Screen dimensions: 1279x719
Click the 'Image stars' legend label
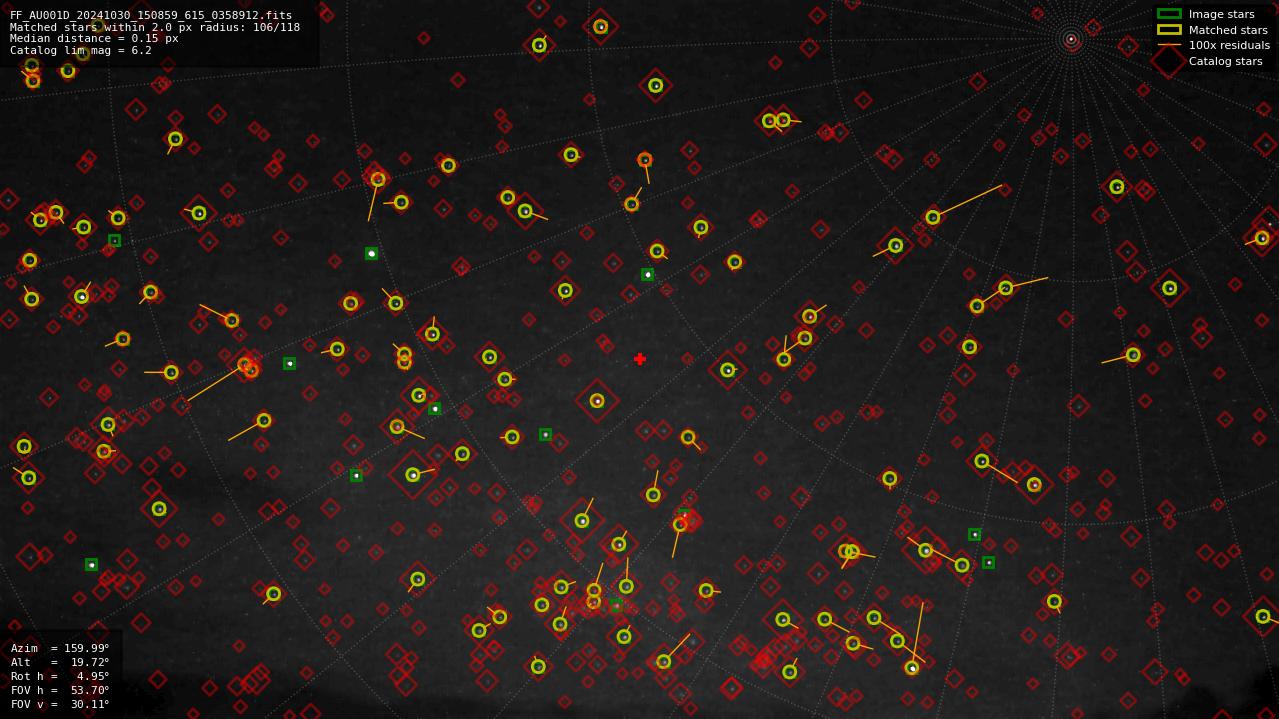(x=1221, y=14)
